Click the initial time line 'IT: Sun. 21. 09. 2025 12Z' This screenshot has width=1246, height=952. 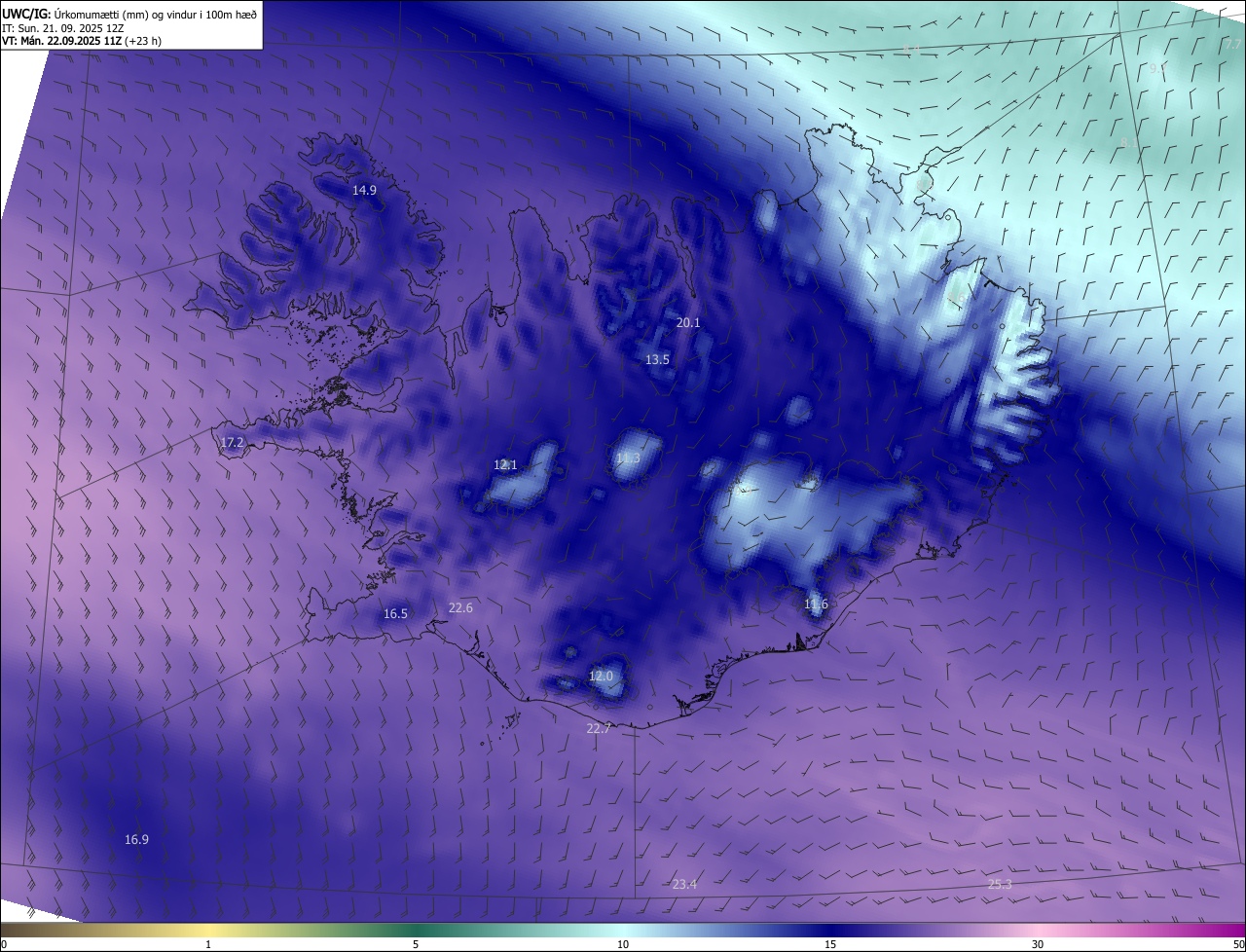(x=63, y=28)
